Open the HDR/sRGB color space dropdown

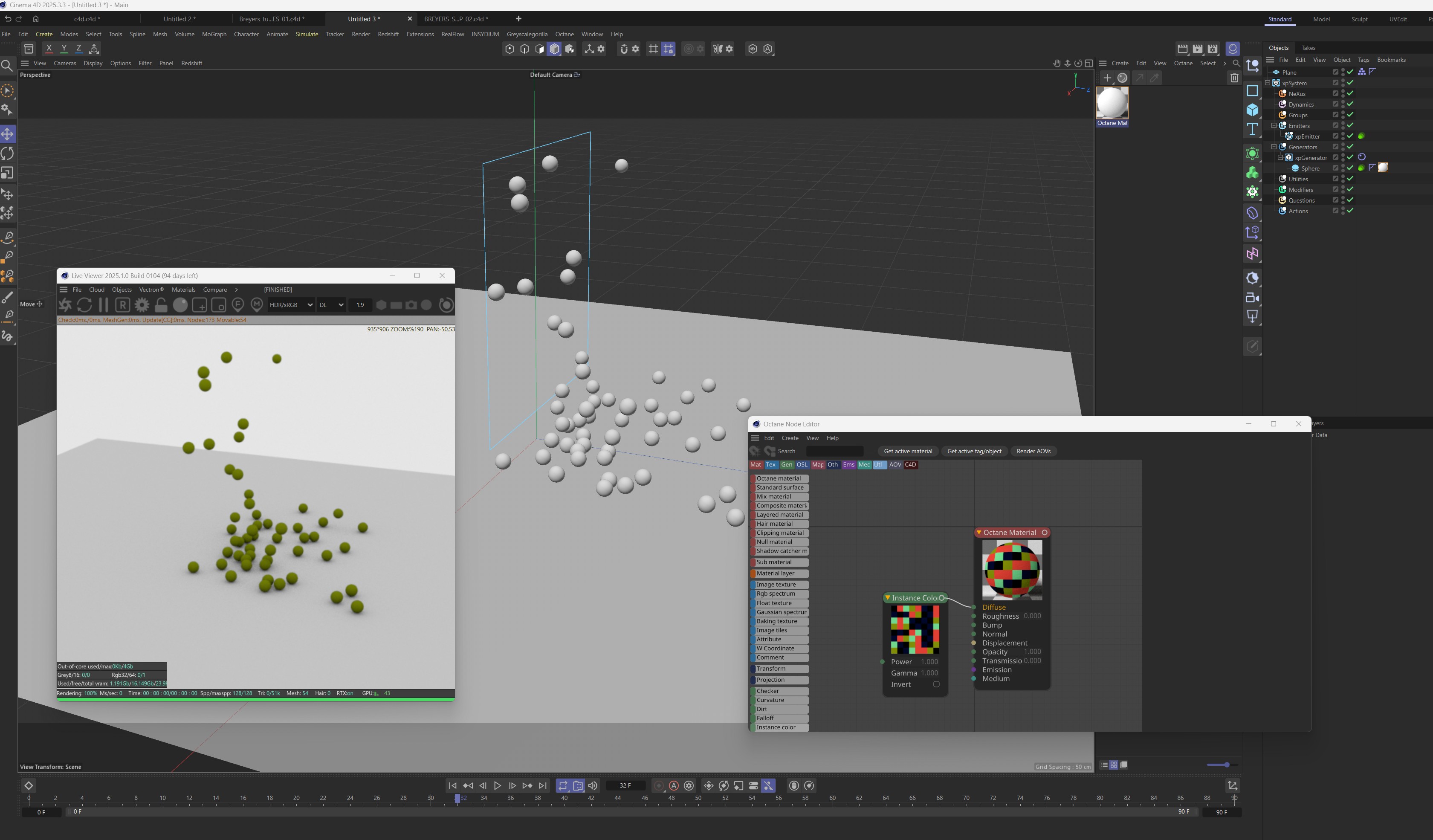coord(291,305)
